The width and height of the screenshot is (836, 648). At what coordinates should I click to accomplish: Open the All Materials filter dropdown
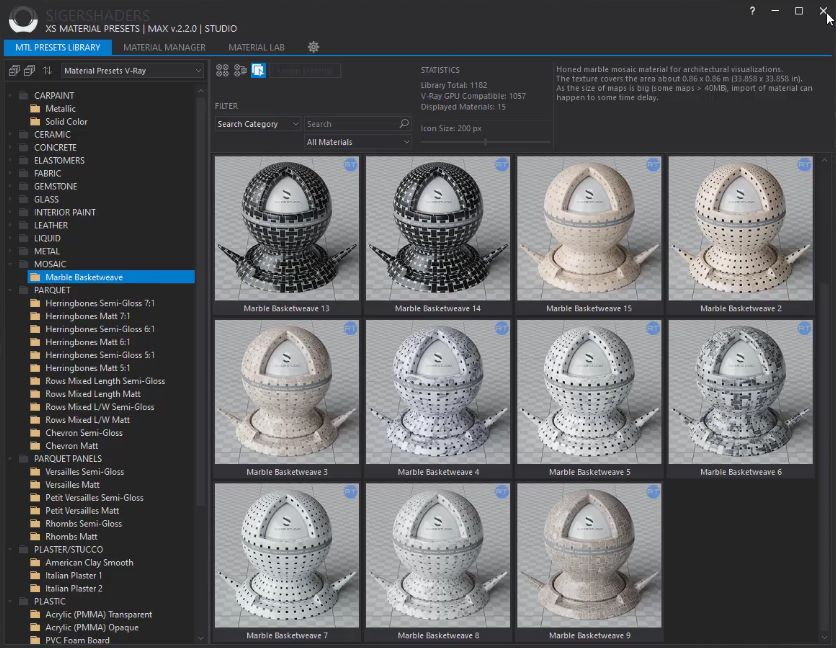[x=358, y=142]
